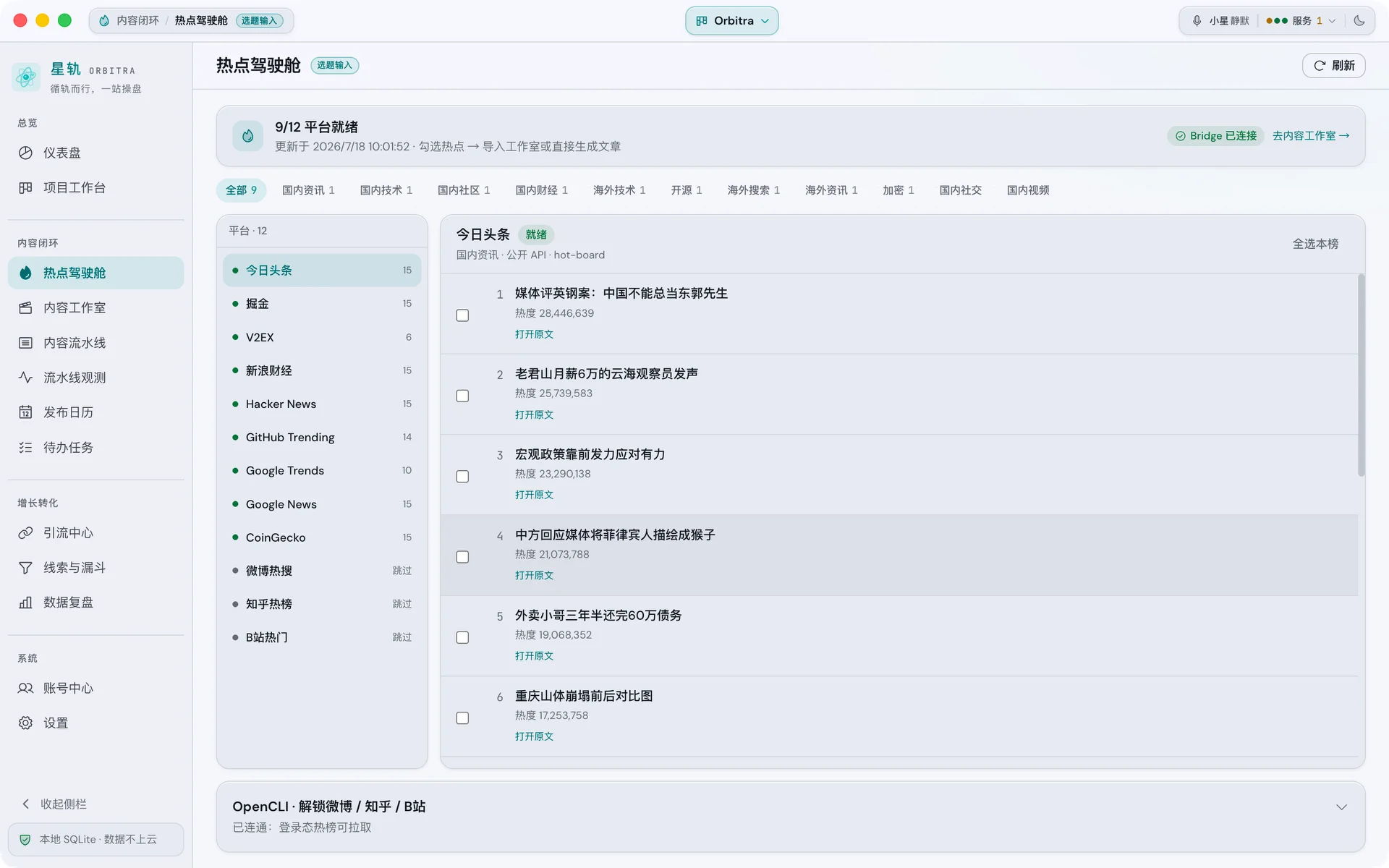Tick checkbox for 老君山月薪6万 item
This screenshot has width=1389, height=868.
click(462, 396)
